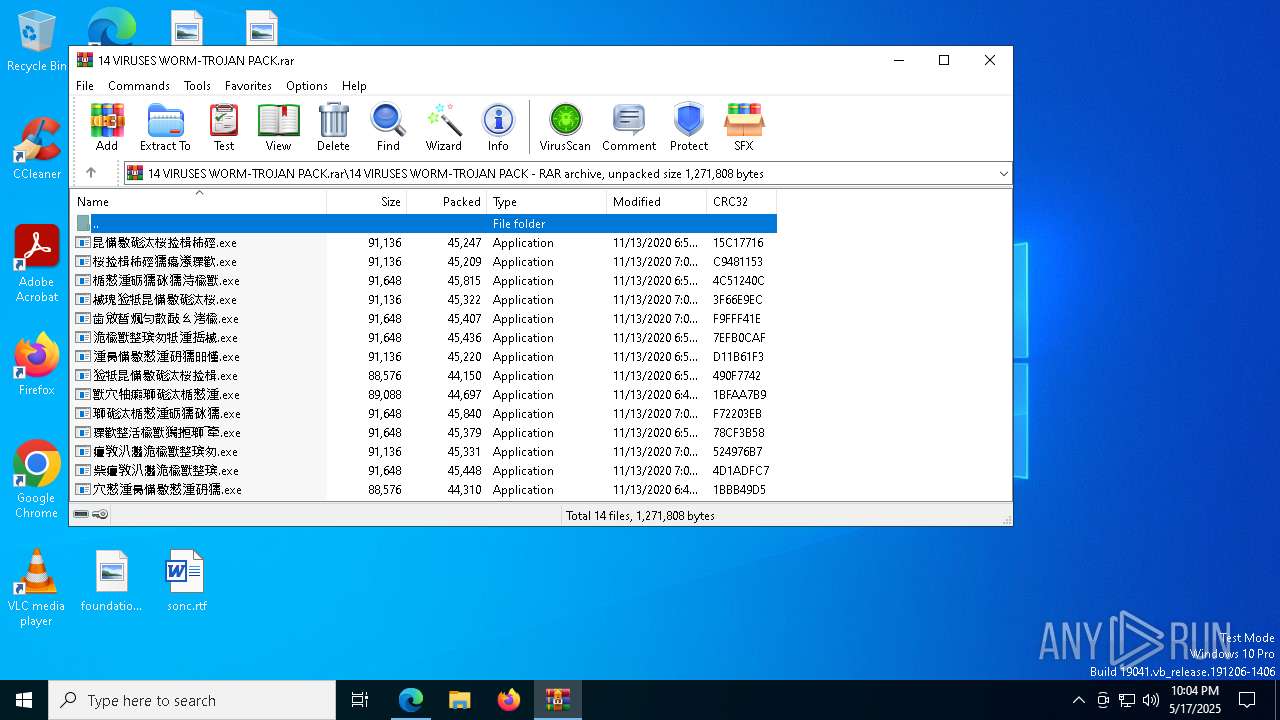
Task: Select the file with CRC32 1BFAA7B9
Action: [424, 395]
